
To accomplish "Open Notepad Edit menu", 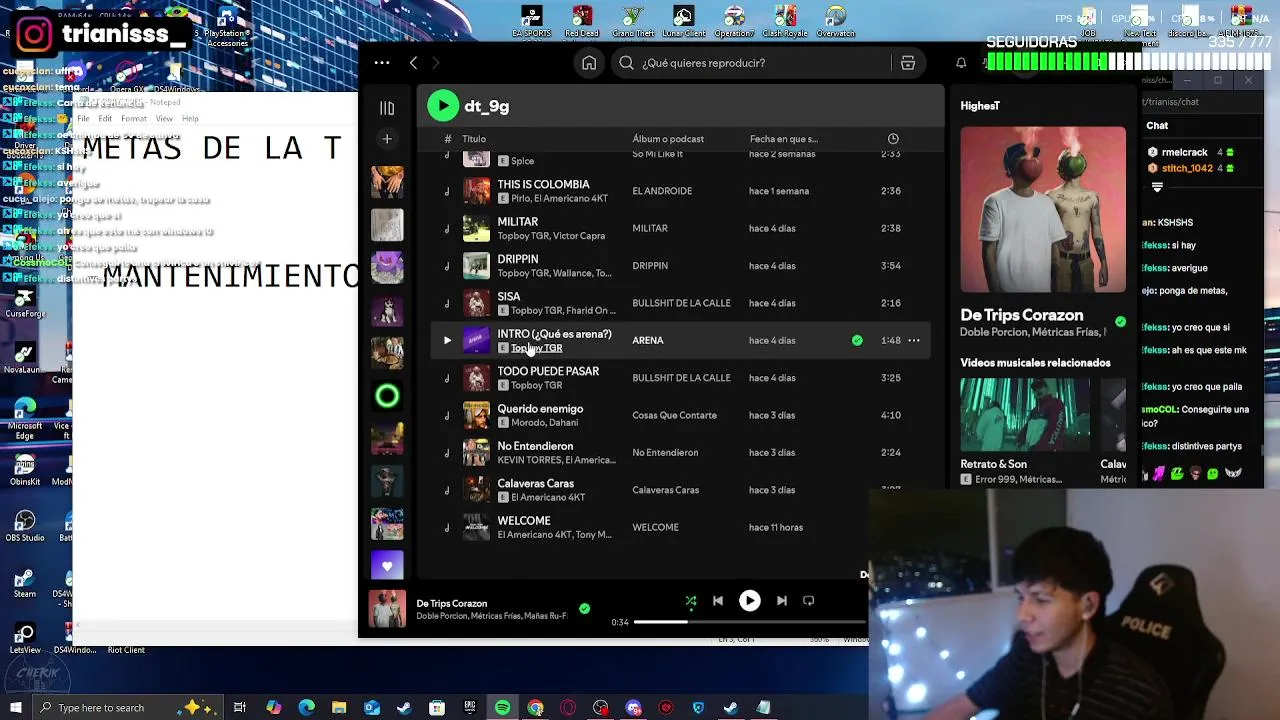I will tap(105, 119).
